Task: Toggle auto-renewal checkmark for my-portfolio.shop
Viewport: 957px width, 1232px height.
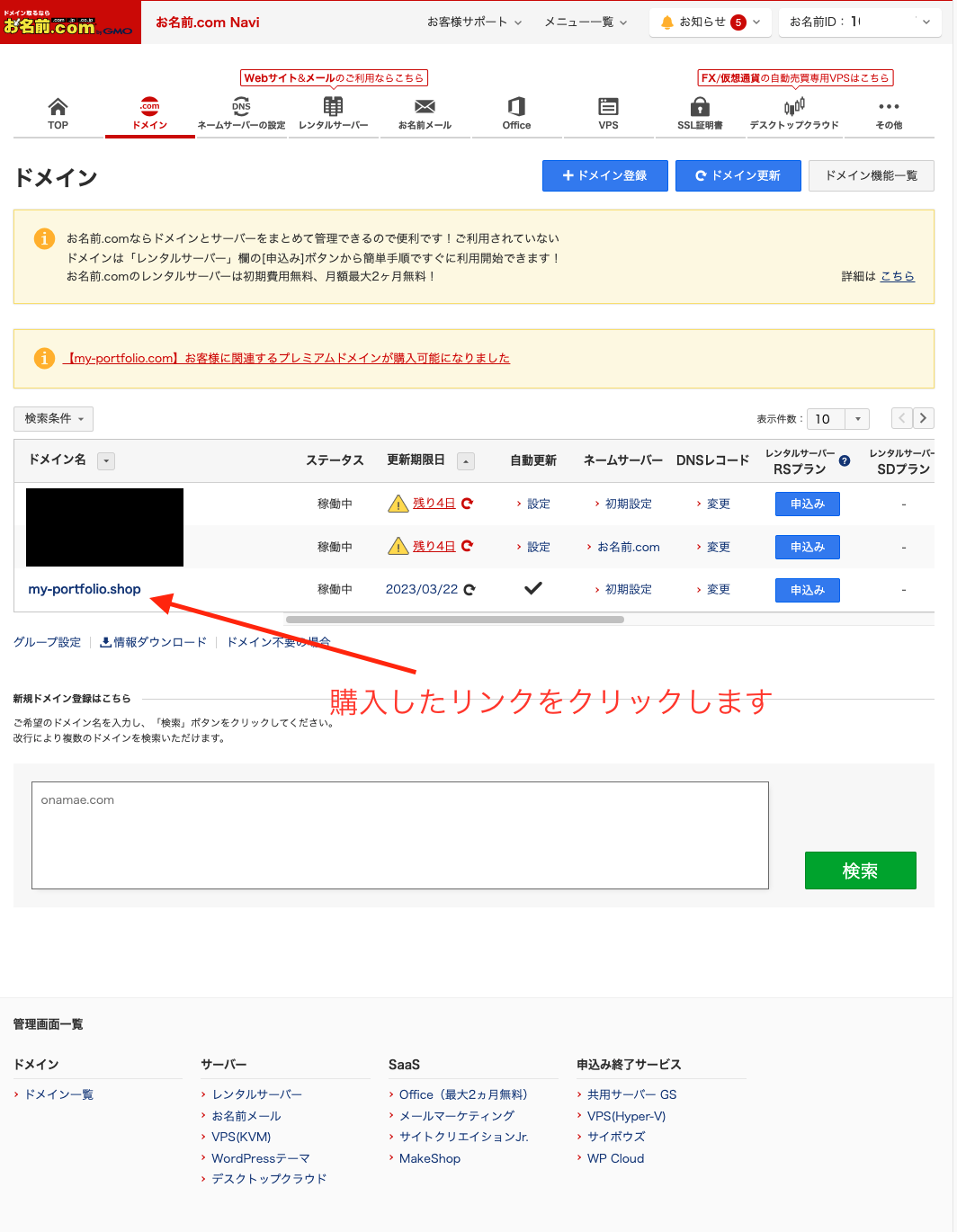Action: (x=532, y=588)
